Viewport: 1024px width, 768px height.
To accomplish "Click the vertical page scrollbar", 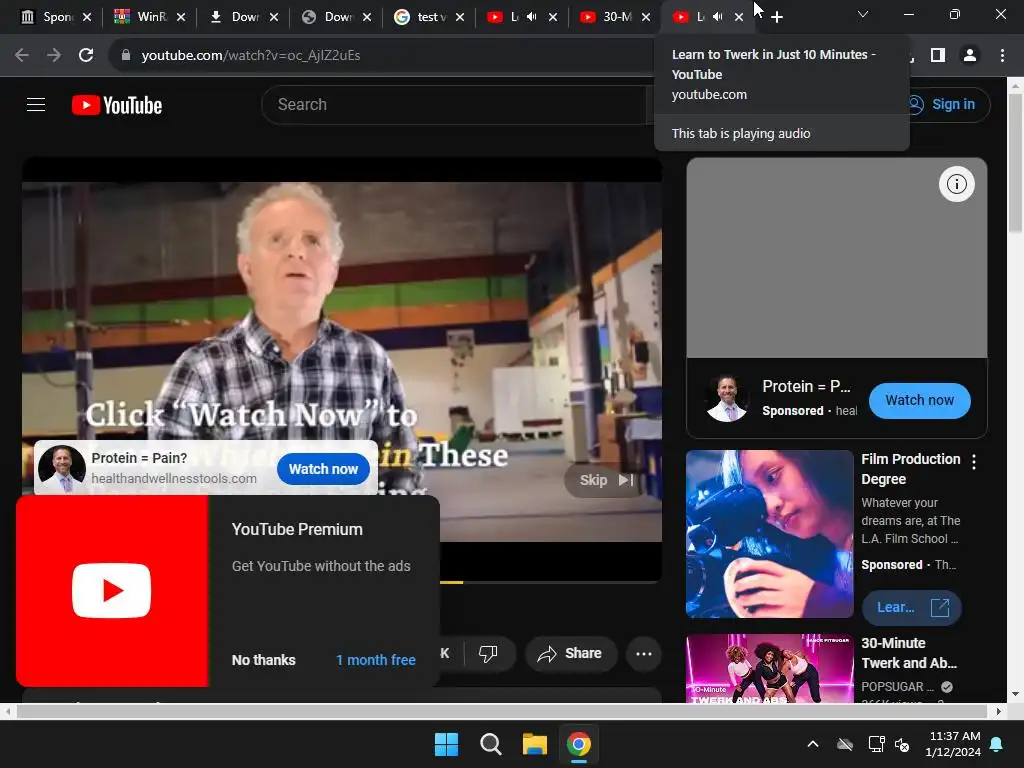I will click(1015, 163).
